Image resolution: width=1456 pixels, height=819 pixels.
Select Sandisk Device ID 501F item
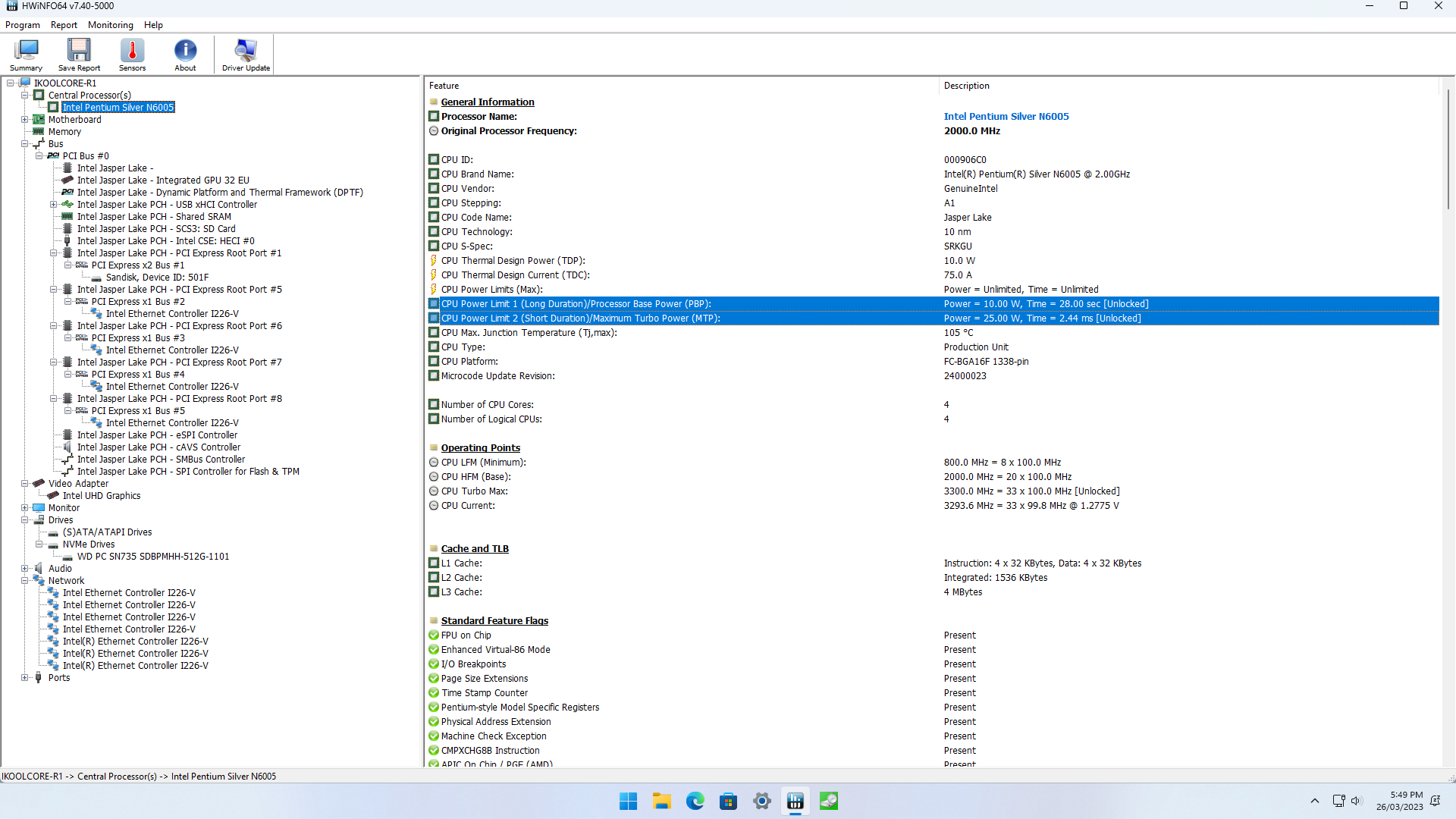(x=157, y=278)
